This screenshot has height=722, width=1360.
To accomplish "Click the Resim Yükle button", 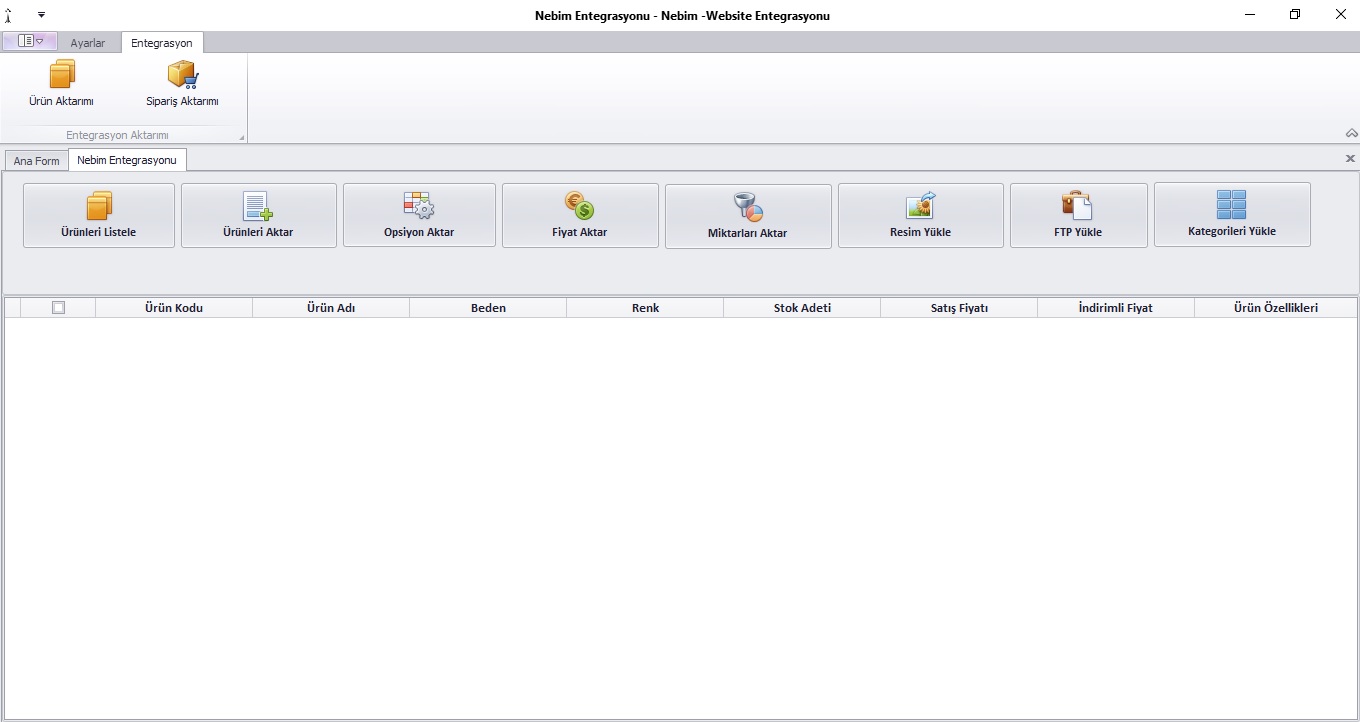I will point(920,215).
